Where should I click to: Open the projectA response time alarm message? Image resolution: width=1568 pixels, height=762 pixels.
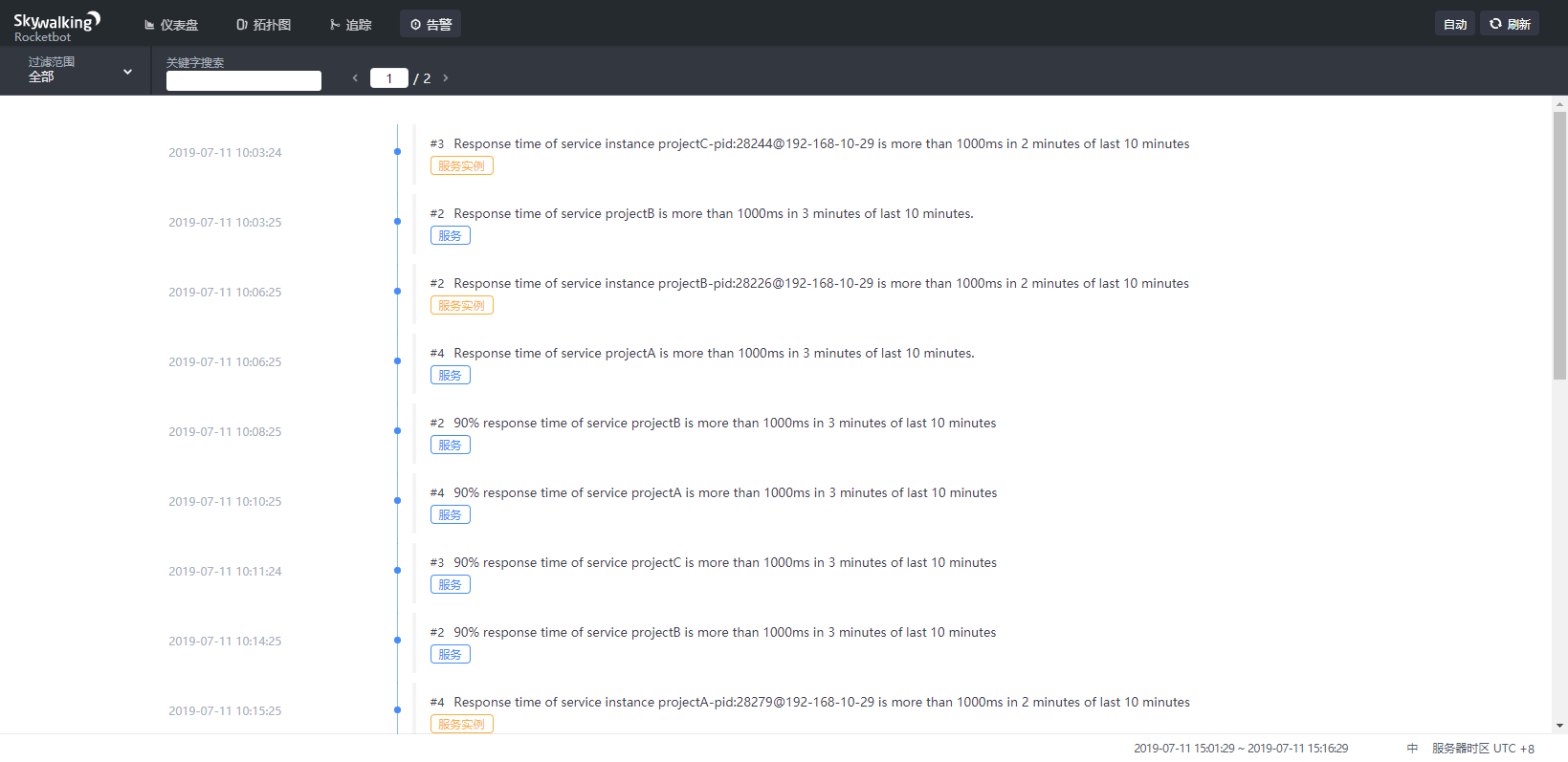714,354
